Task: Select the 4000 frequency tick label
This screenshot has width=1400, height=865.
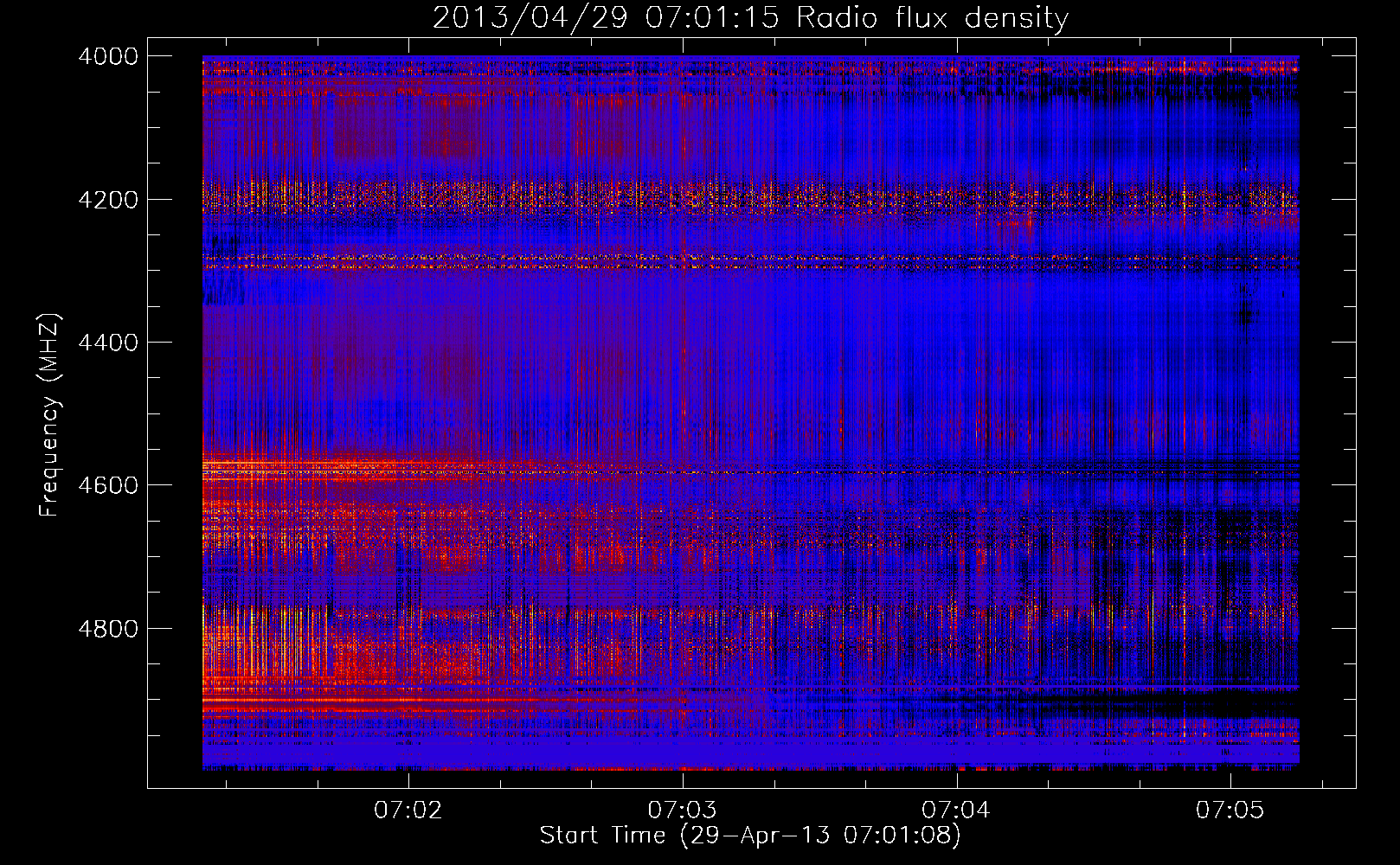Action: (108, 56)
